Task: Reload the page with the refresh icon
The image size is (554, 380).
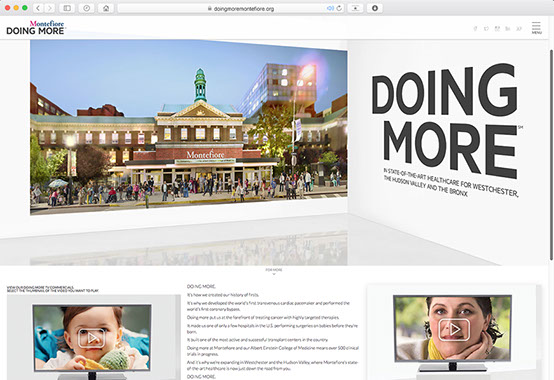Action: click(339, 8)
